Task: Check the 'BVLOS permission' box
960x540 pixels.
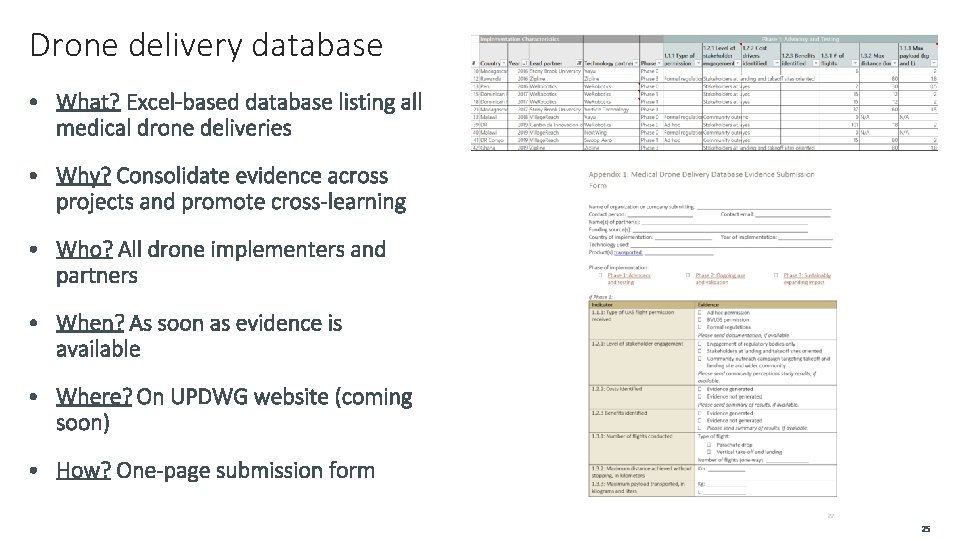Action: coord(700,320)
